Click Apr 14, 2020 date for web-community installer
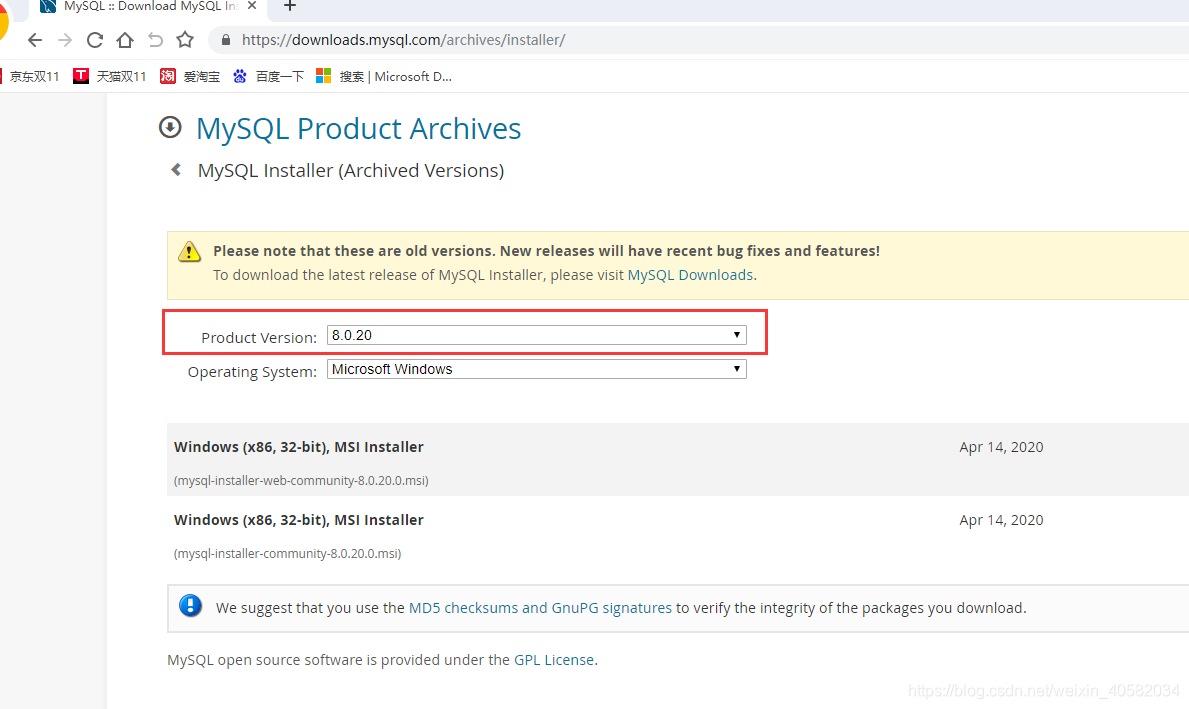1189x709 pixels. click(1001, 447)
